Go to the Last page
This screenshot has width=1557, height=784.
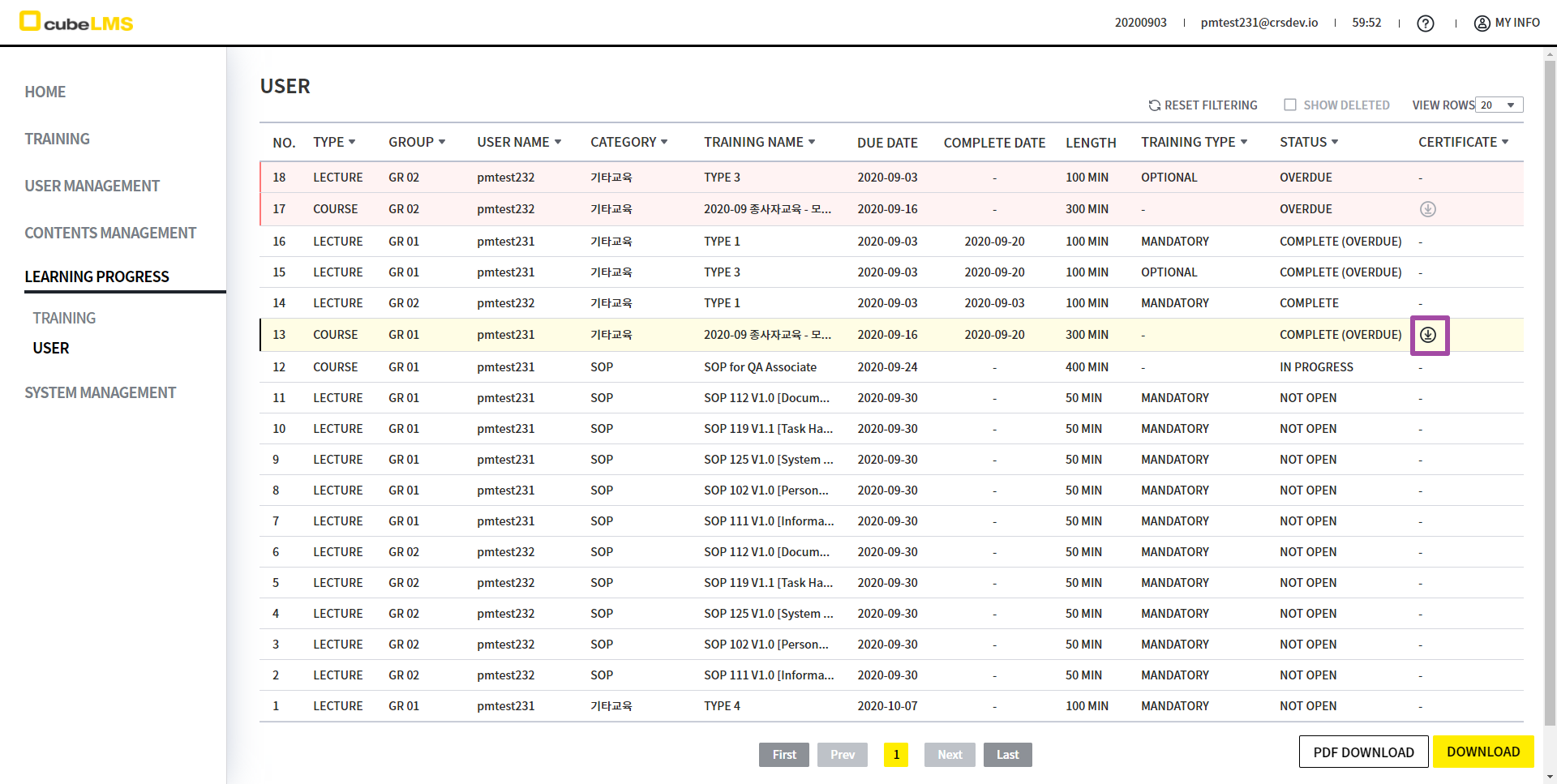[x=1007, y=755]
